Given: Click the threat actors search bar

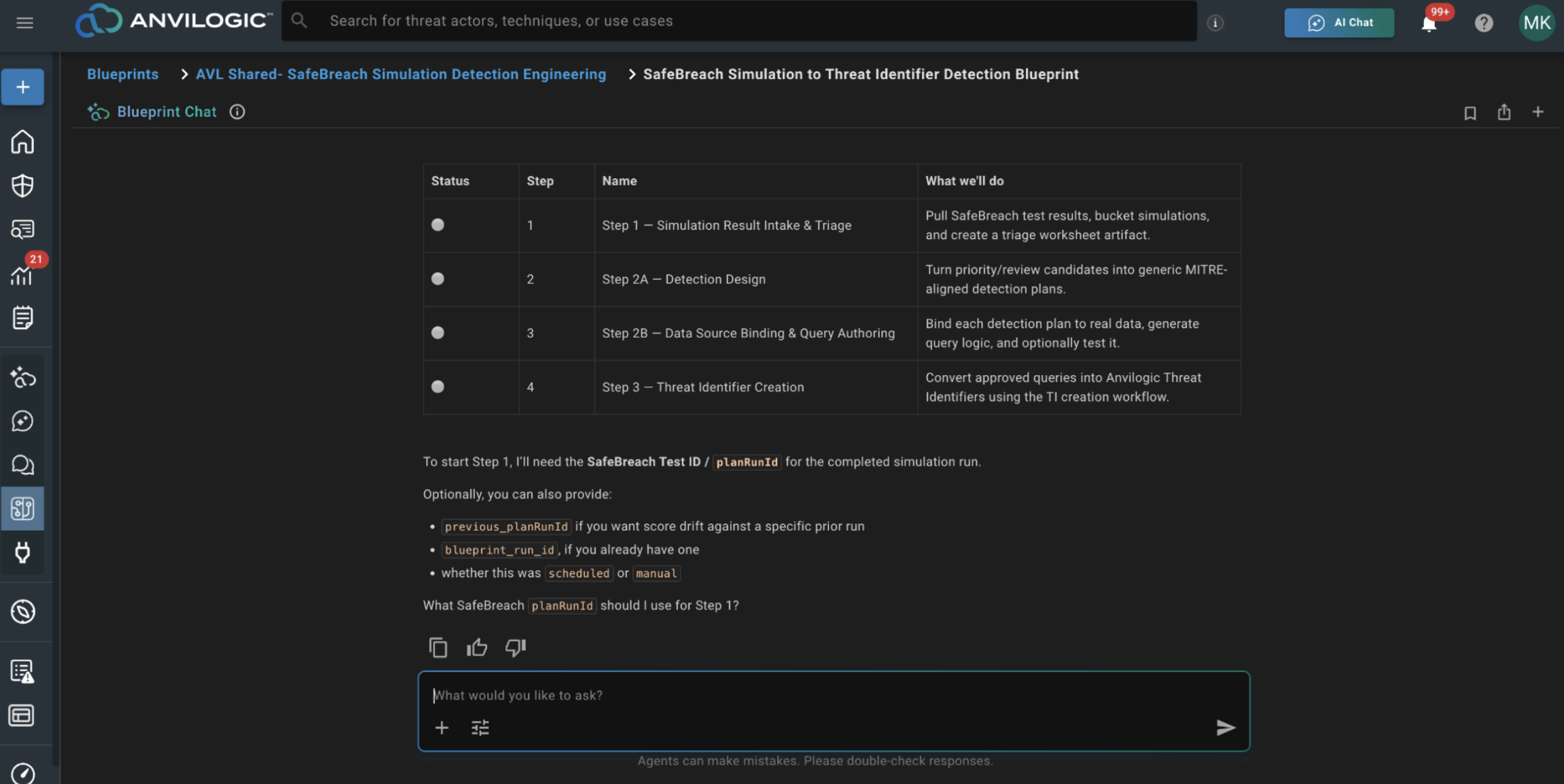Looking at the screenshot, I should (x=739, y=21).
